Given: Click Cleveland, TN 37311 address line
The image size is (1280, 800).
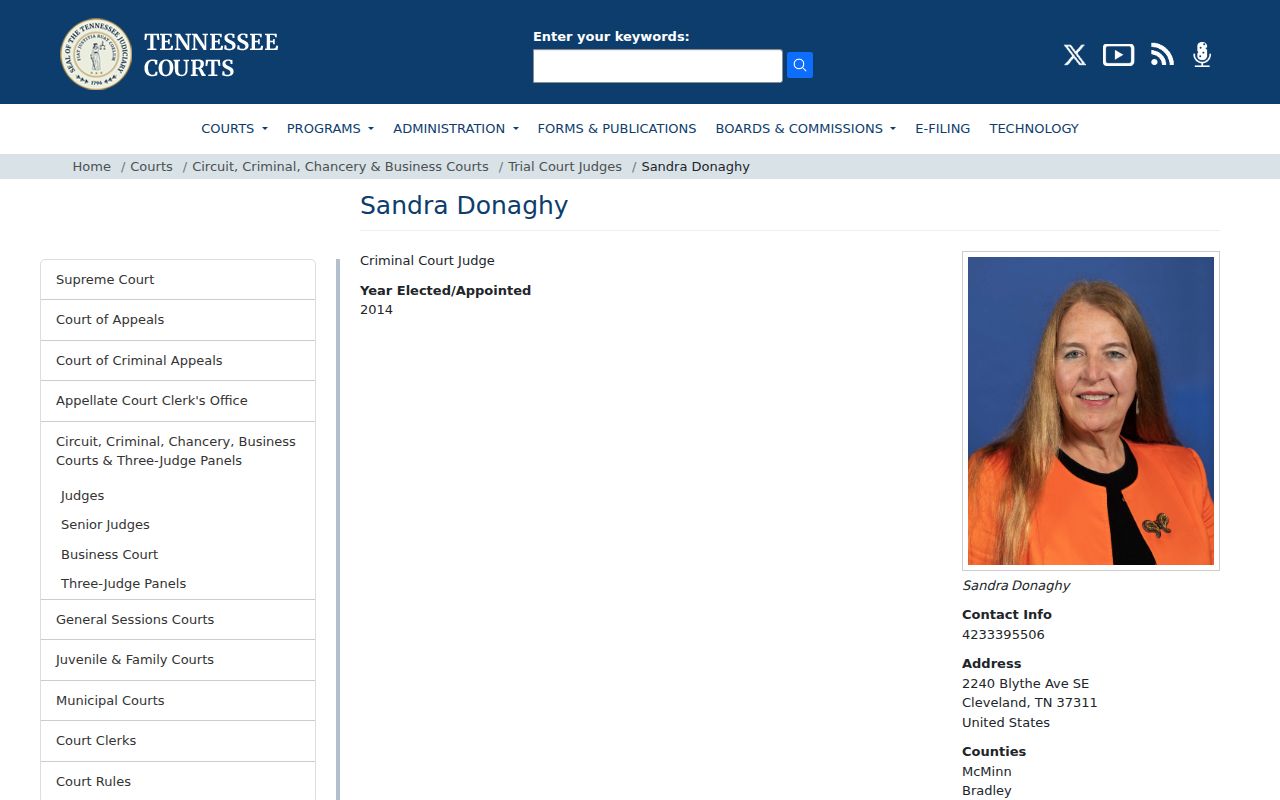Looking at the screenshot, I should click(x=1030, y=703).
